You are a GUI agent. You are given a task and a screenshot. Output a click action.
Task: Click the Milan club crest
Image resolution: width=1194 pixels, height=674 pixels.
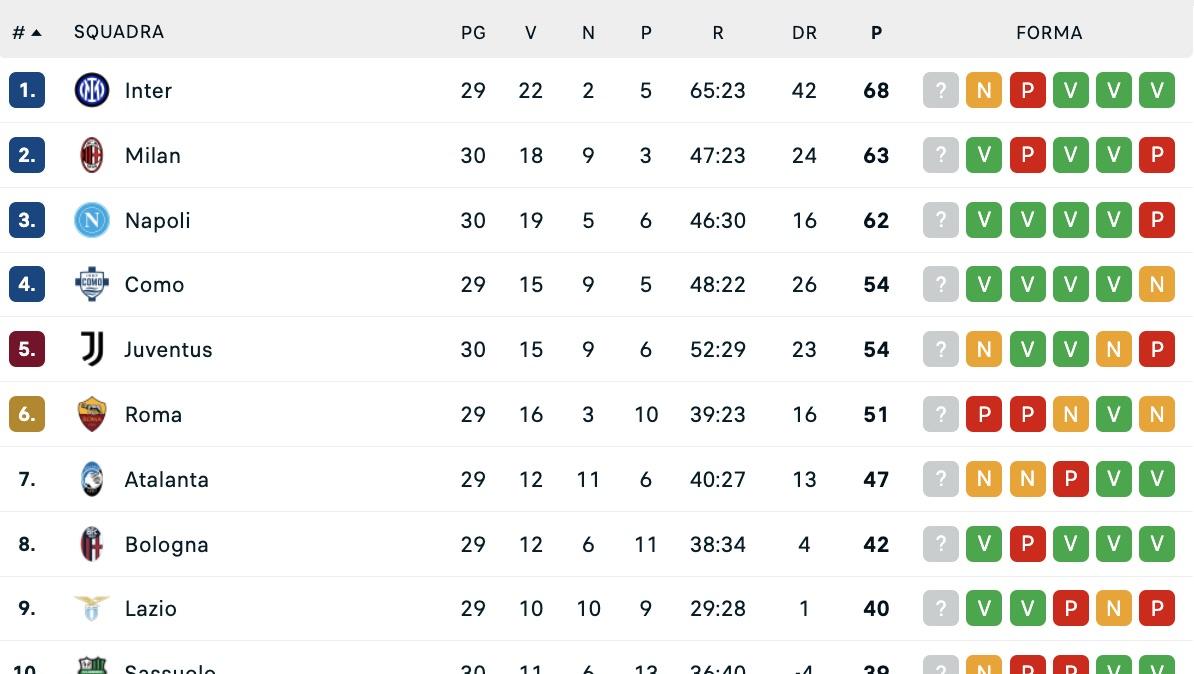(x=91, y=155)
